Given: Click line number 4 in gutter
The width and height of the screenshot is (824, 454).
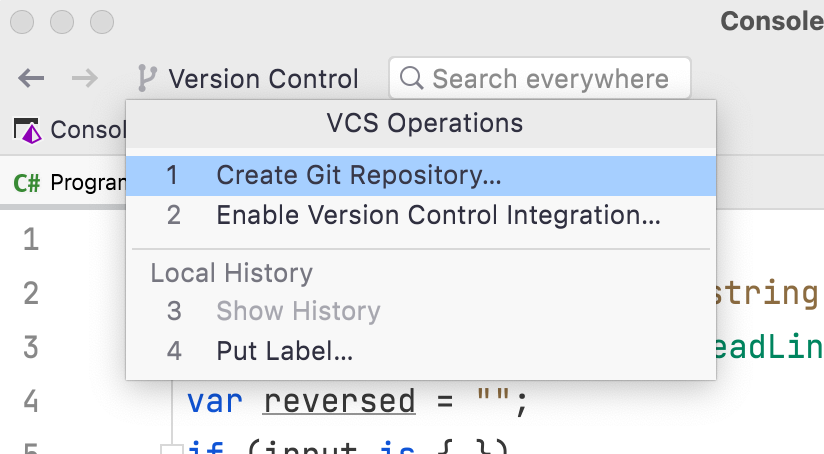Looking at the screenshot, I should click(x=31, y=402).
